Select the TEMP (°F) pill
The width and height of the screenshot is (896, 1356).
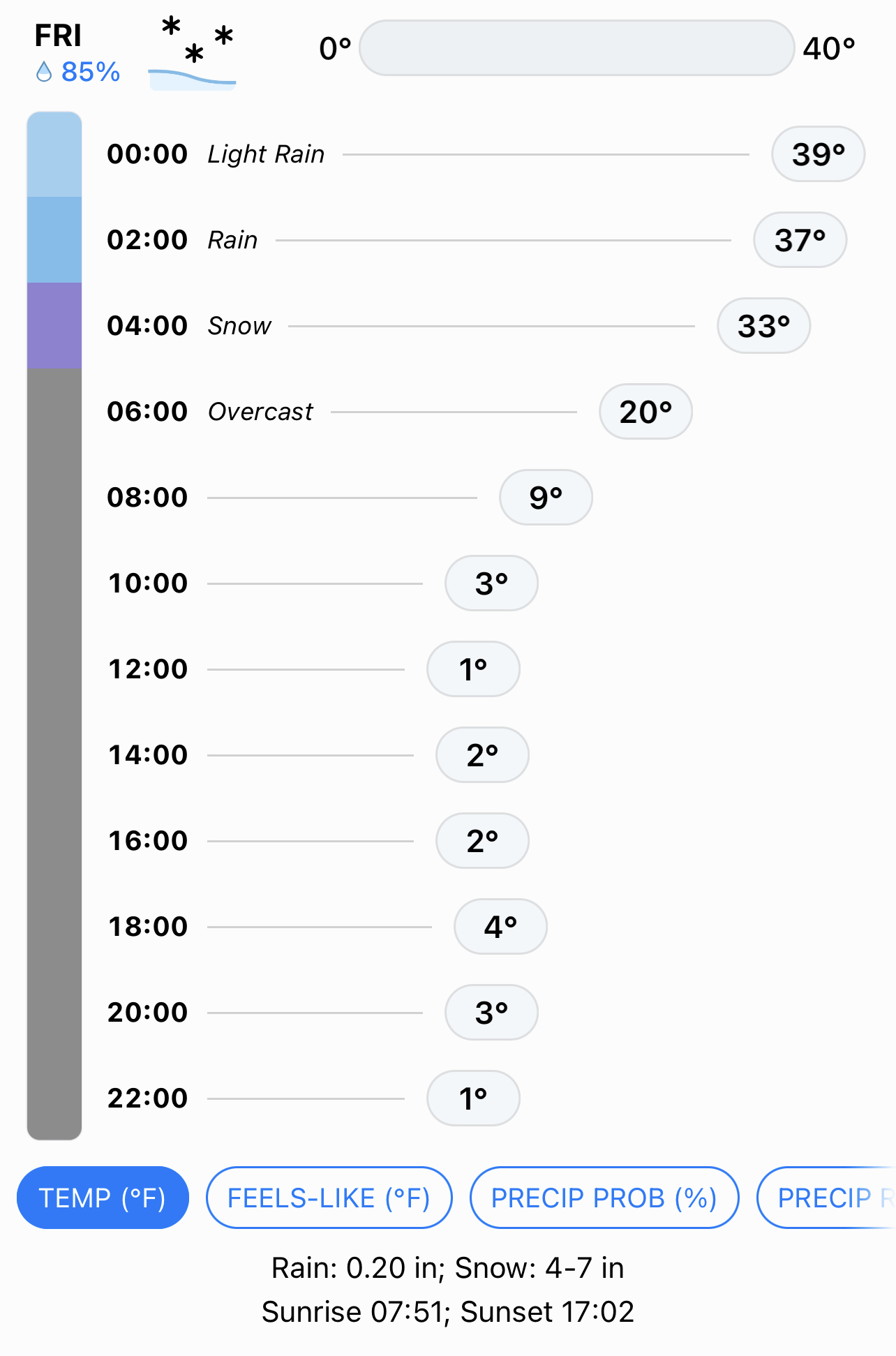103,1198
